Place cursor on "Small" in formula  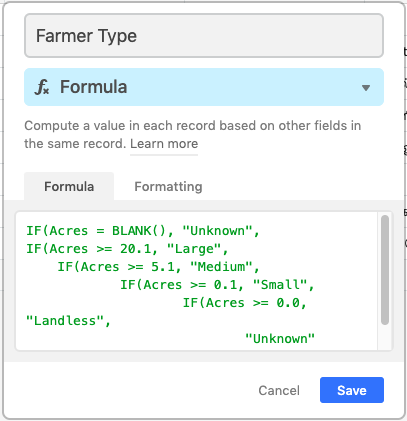coord(280,285)
